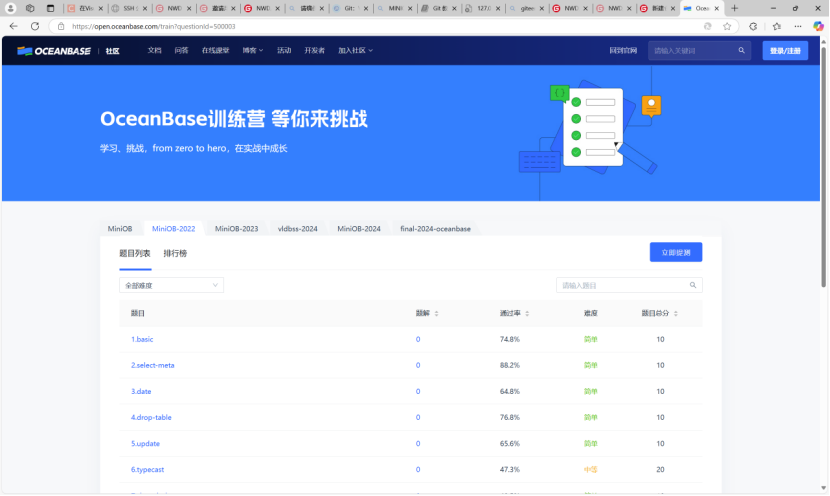Open the favorites list icon

(776, 26)
